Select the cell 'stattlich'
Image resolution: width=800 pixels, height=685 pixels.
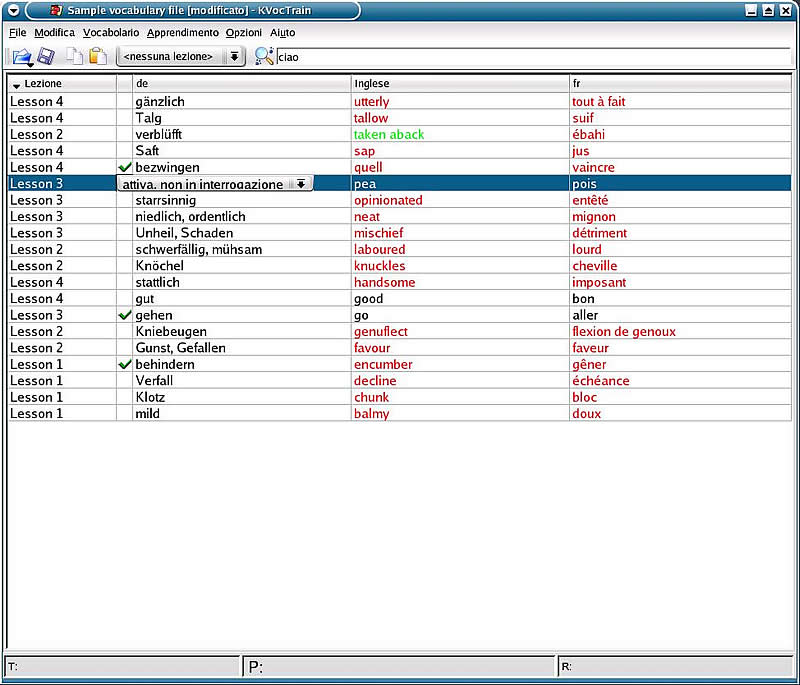click(242, 282)
